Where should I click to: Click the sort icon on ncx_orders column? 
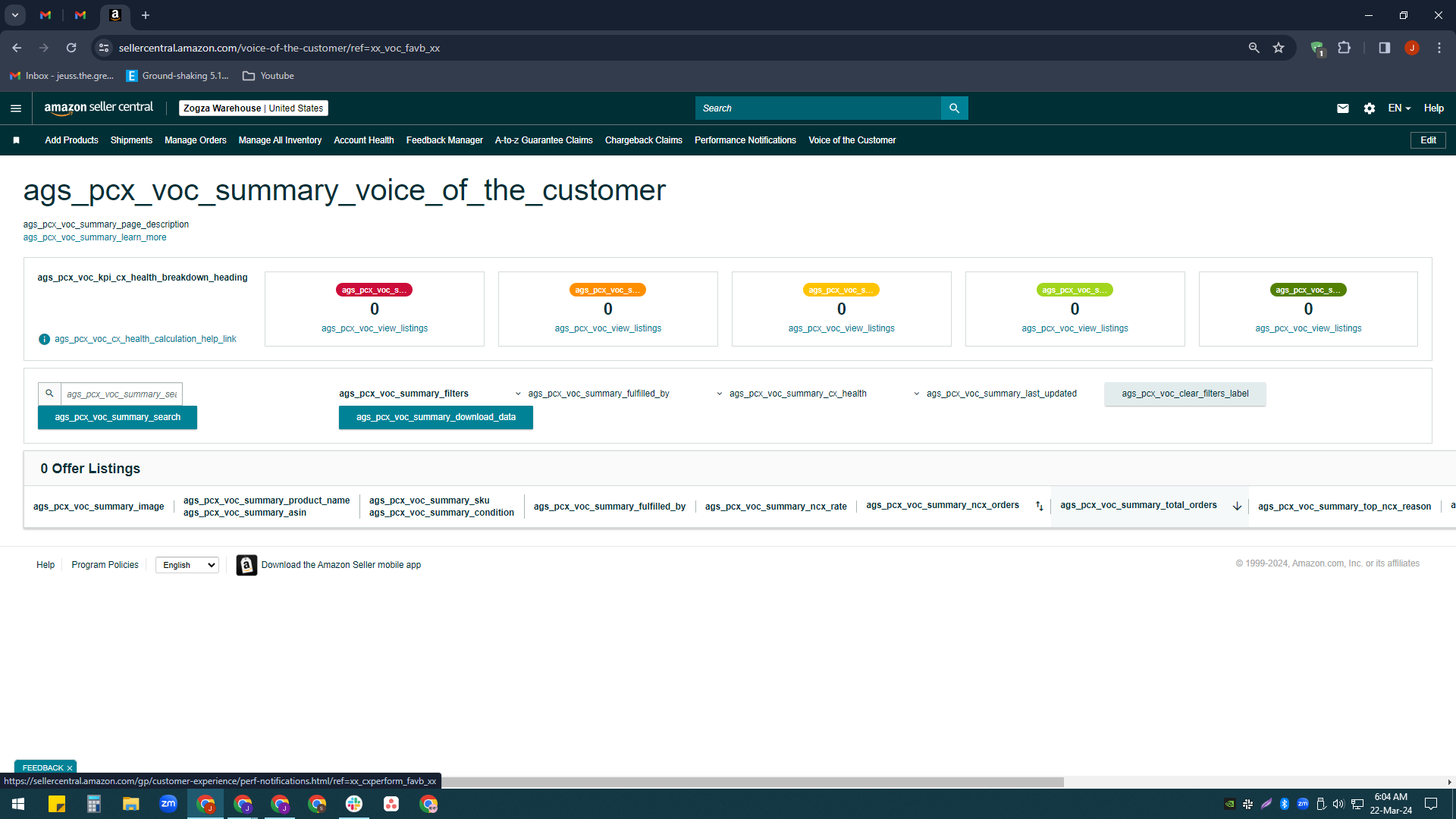pos(1040,506)
